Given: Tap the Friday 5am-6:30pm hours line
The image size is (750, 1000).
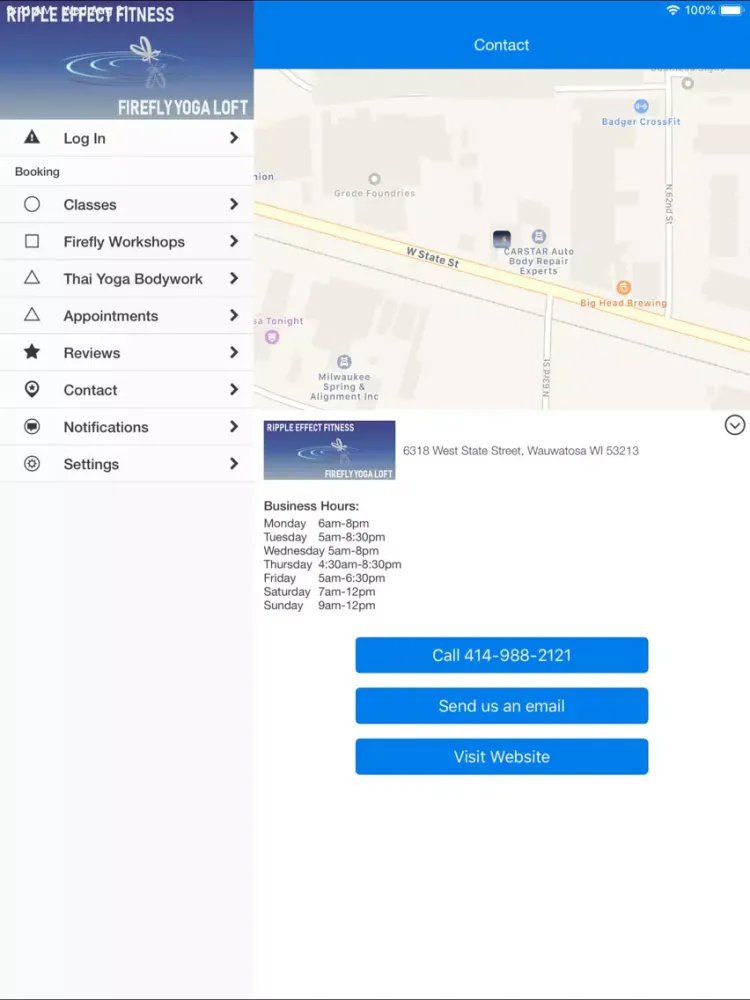Looking at the screenshot, I should click(325, 578).
